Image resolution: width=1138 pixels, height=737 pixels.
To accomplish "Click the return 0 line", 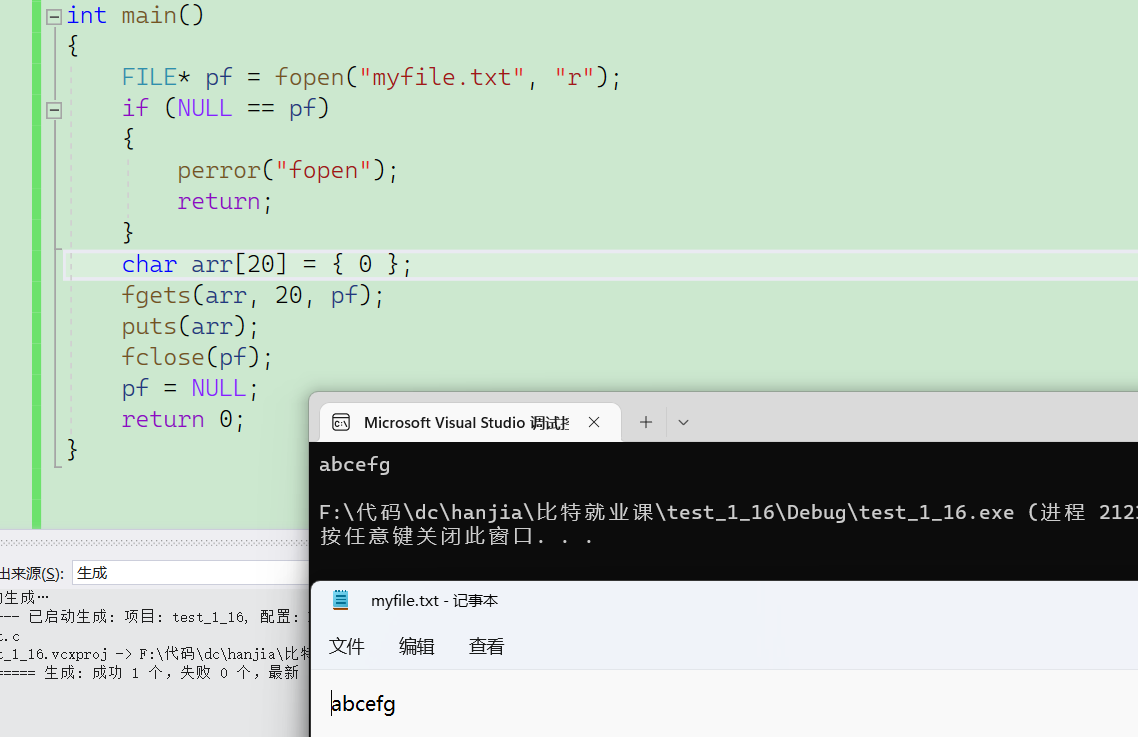I will [x=183, y=420].
